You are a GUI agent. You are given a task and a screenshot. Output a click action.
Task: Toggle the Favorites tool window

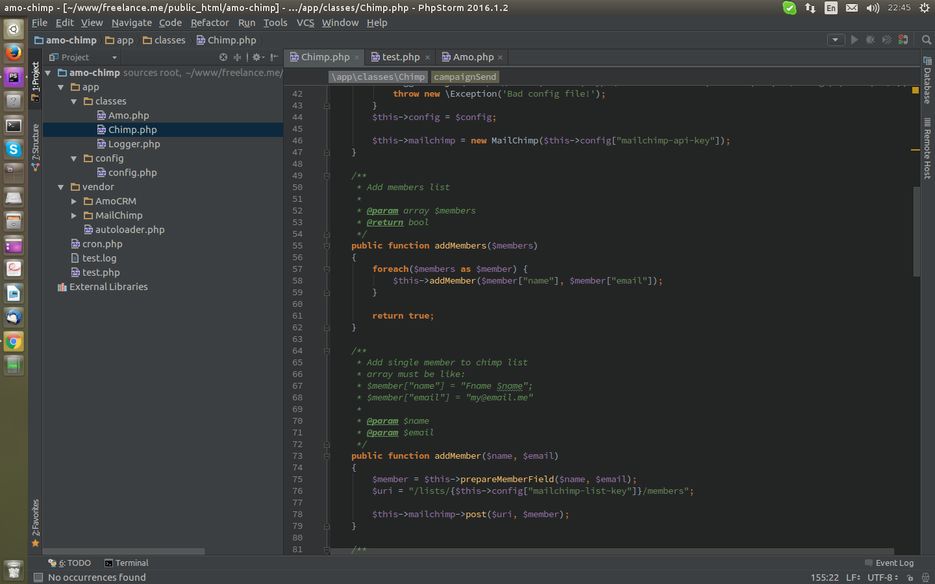[x=35, y=523]
